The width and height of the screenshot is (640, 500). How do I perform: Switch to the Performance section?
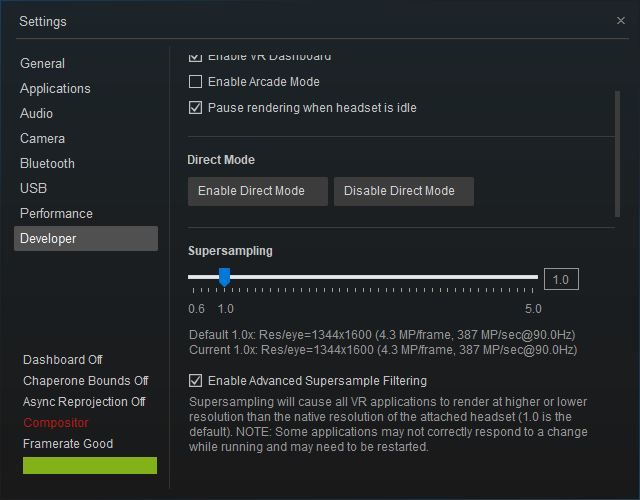click(x=56, y=213)
